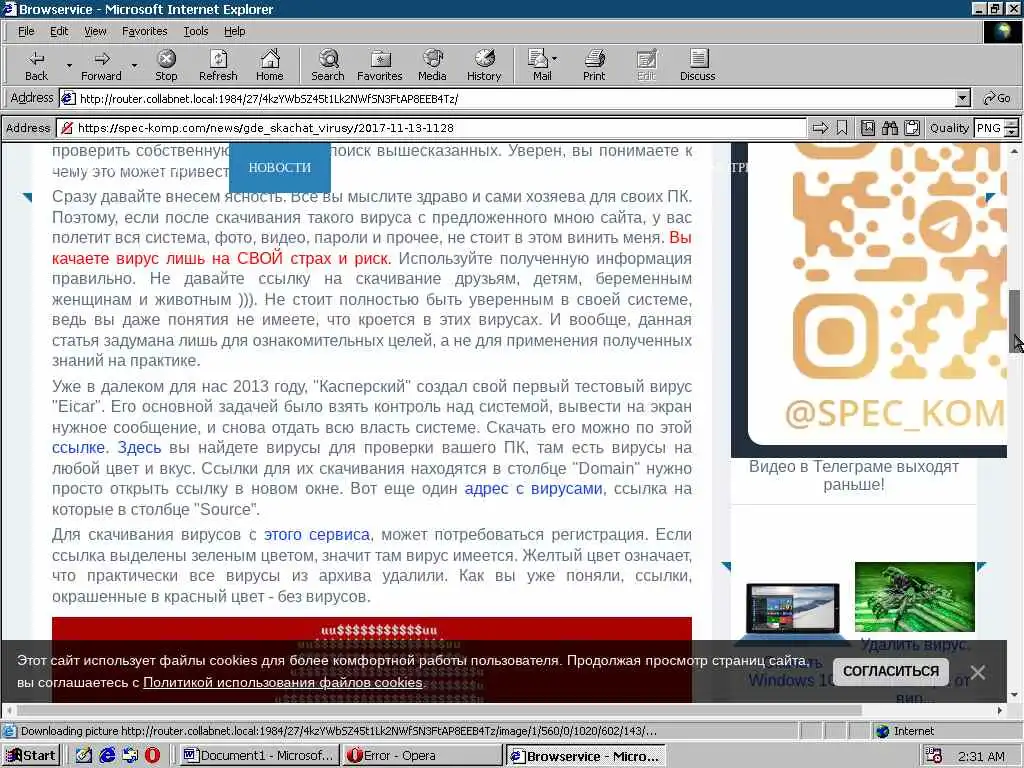Click the Browservice clipboard icon
This screenshot has height=768, width=1024.
[912, 128]
